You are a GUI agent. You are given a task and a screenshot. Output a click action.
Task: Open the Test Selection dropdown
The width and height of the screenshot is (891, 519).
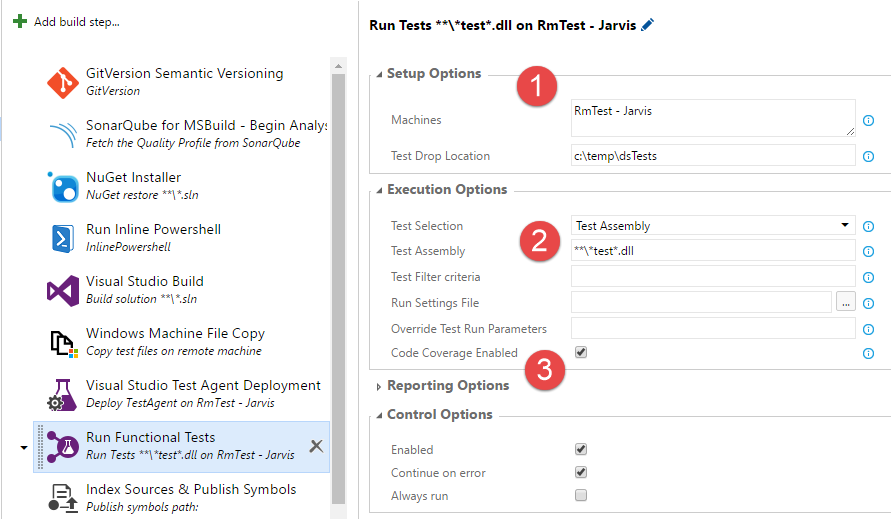713,225
